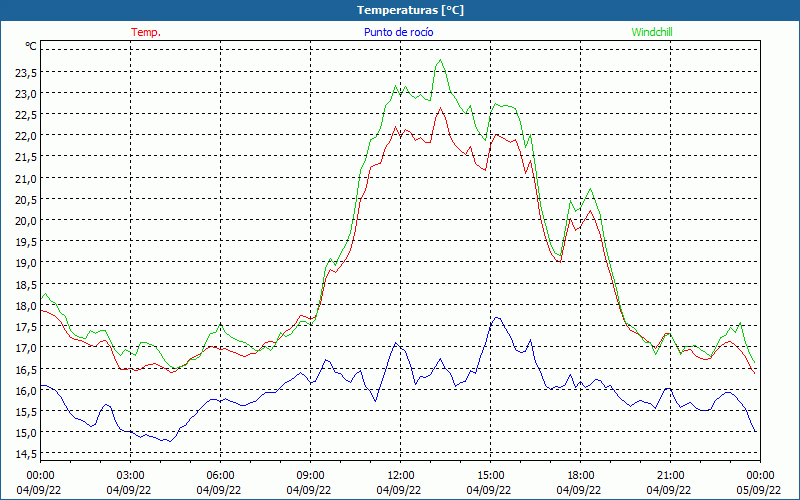This screenshot has width=800, height=500.
Task: Click the 17,0 y-axis value
Action: pyautogui.click(x=26, y=348)
